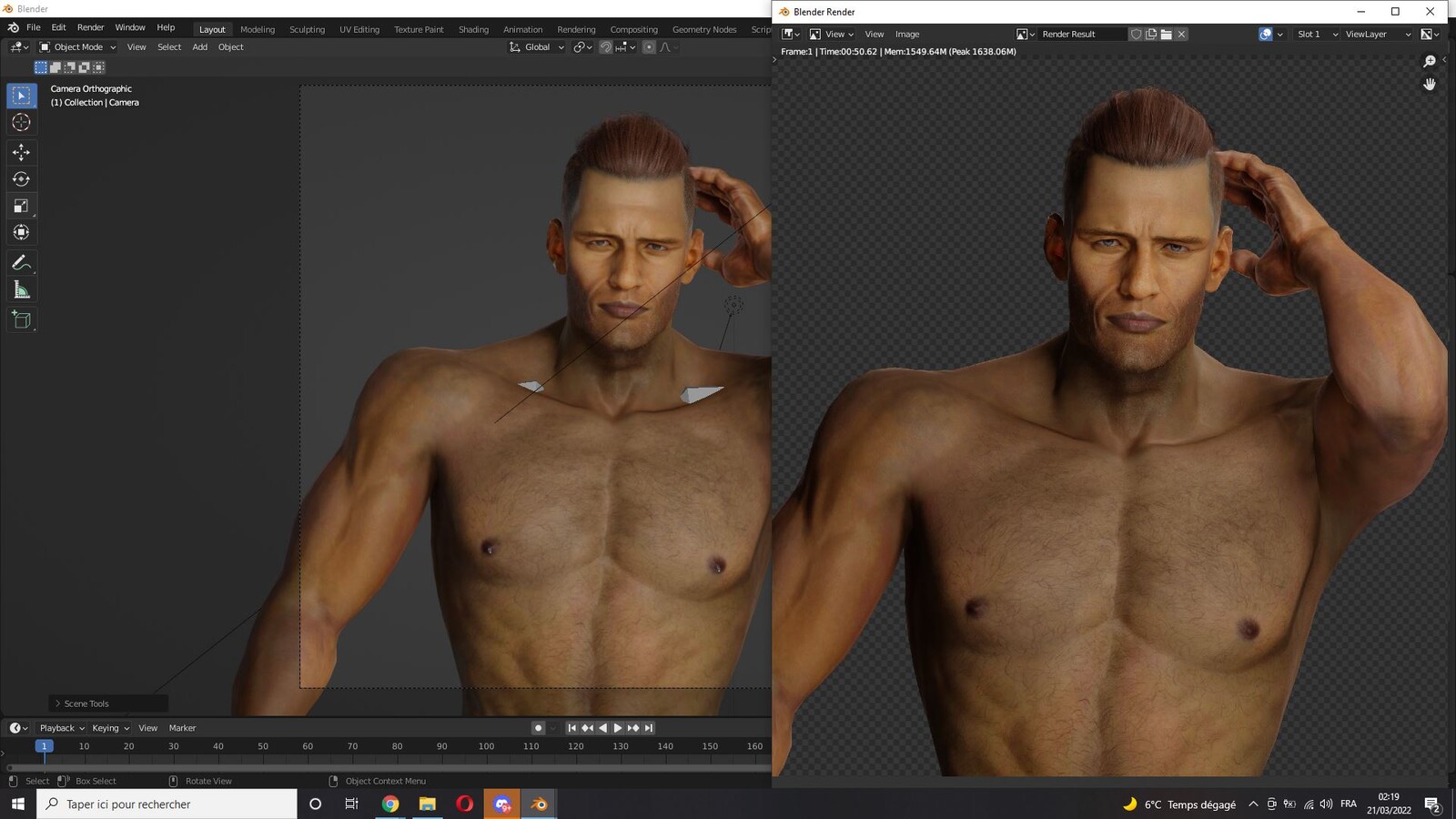Viewport: 1456px width, 819px height.
Task: Open the ViewLayer dropdown in Render window
Action: pos(1378,35)
